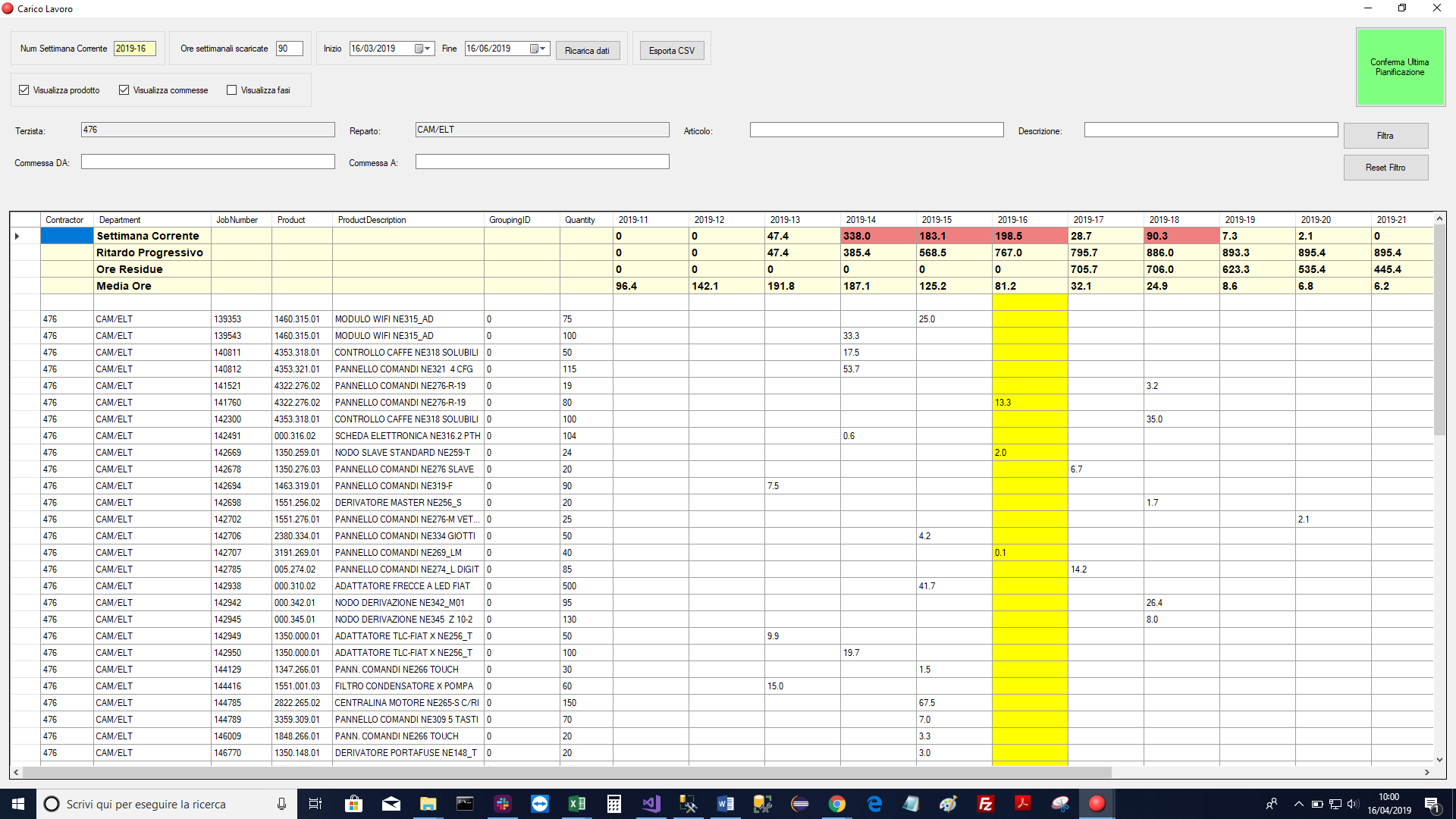Open Adobe Acrobat Reader from the taskbar
This screenshot has height=819, width=1456.
pos(1023,804)
